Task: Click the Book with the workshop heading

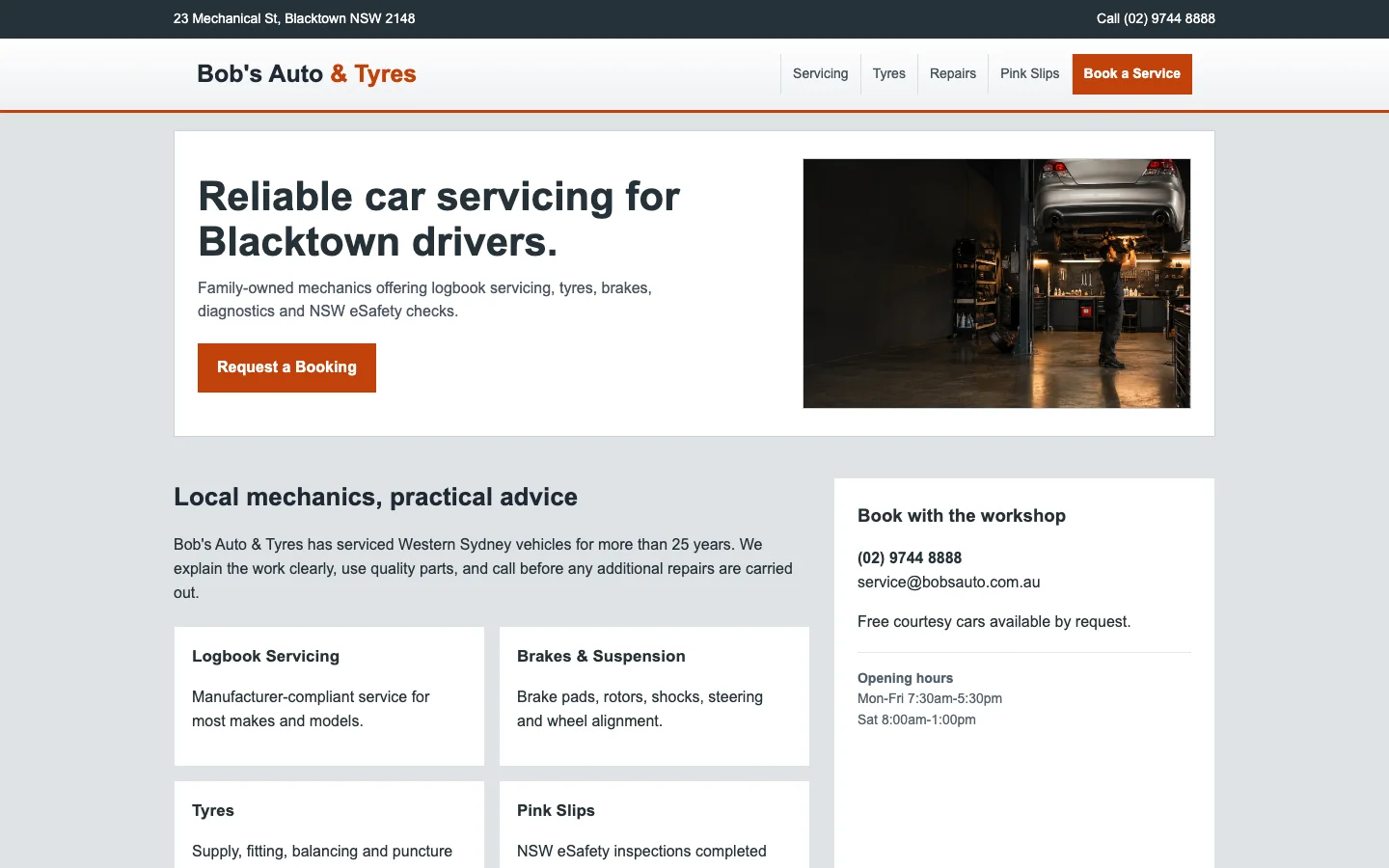Action: coord(962,516)
